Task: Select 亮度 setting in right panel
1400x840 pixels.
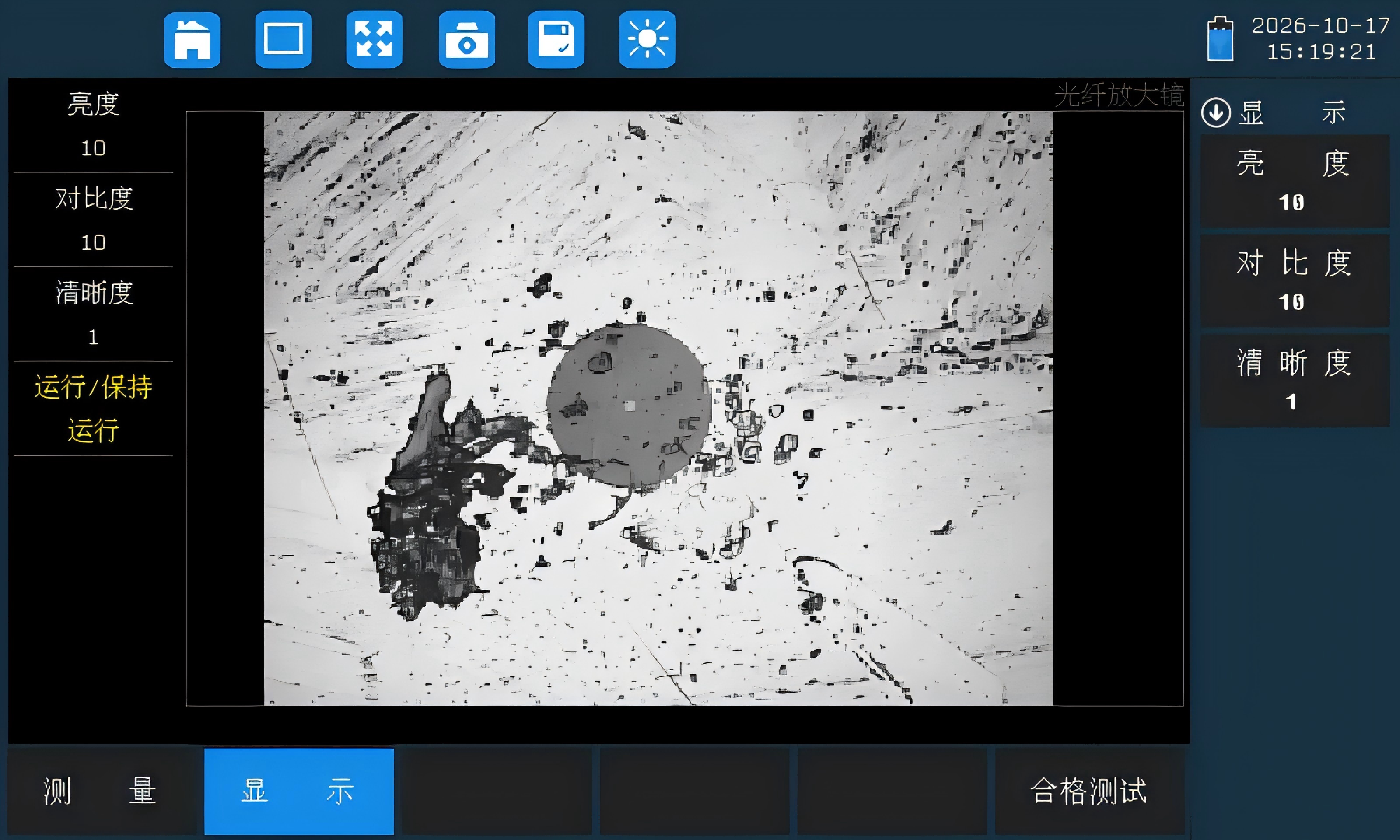Action: pos(1295,181)
